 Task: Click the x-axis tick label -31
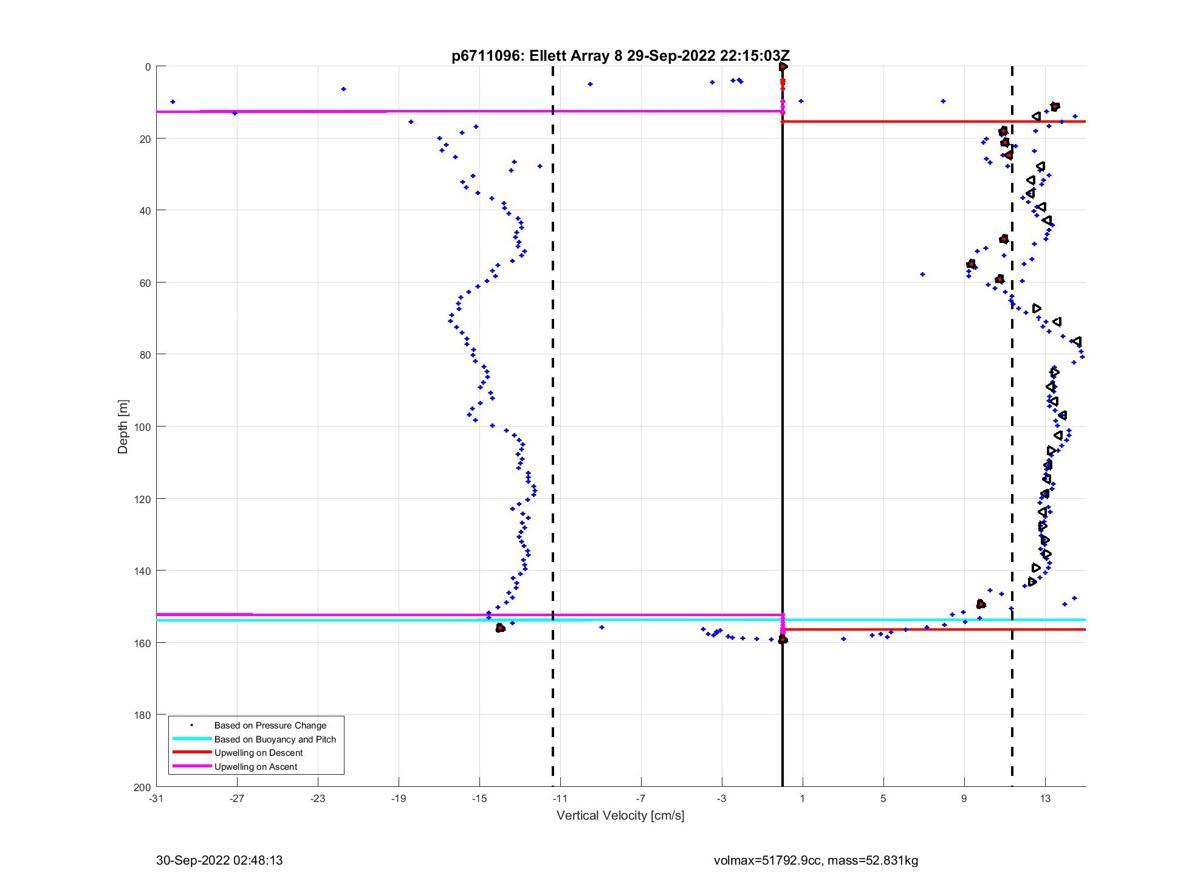[x=156, y=799]
